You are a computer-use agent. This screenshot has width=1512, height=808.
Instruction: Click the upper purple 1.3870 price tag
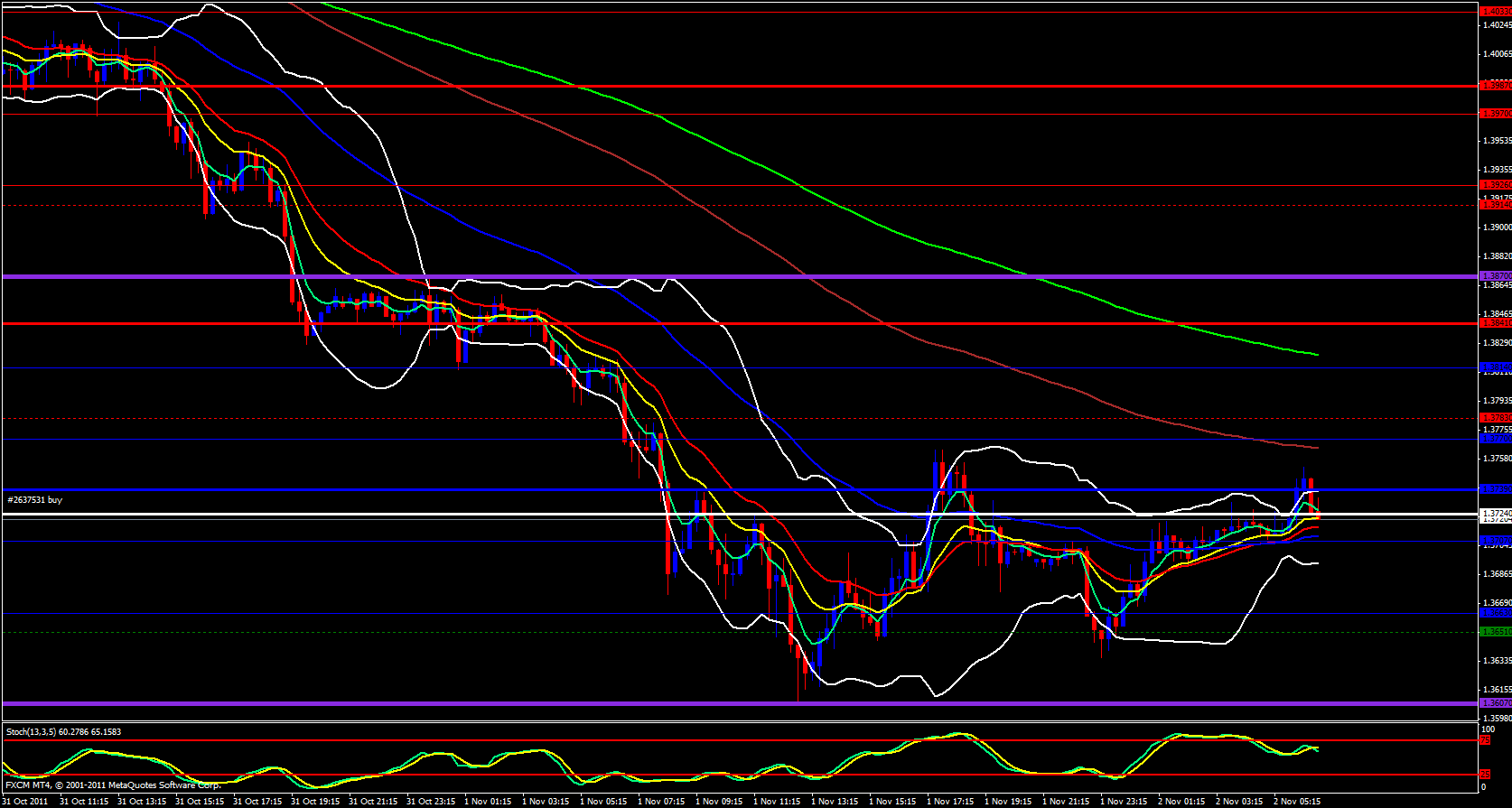1495,275
